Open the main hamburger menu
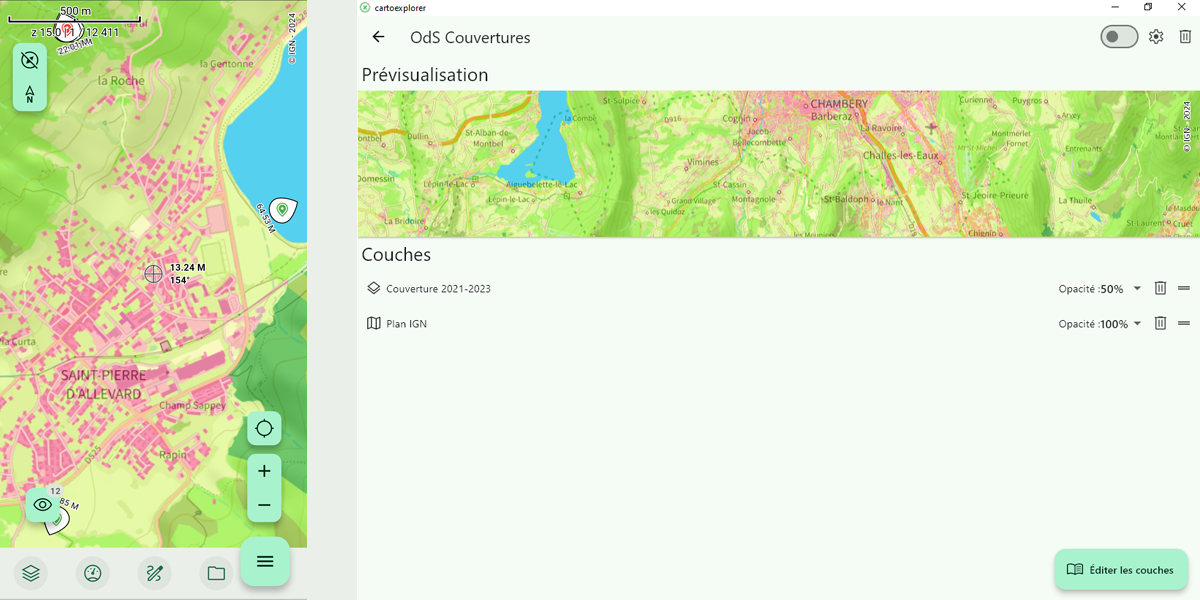The height and width of the screenshot is (600, 1200). pos(265,561)
